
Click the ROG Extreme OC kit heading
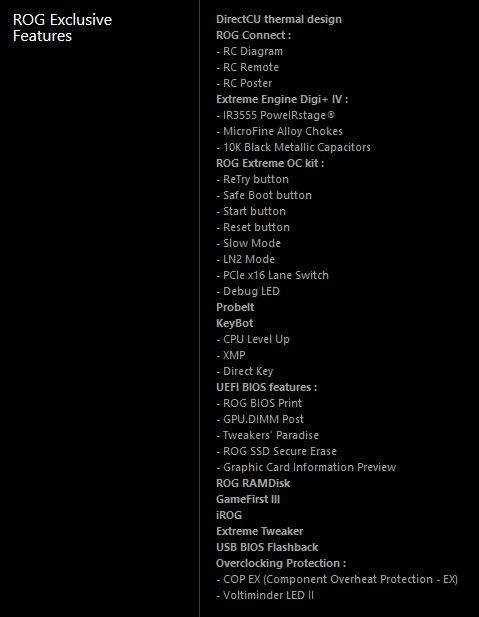(x=270, y=163)
